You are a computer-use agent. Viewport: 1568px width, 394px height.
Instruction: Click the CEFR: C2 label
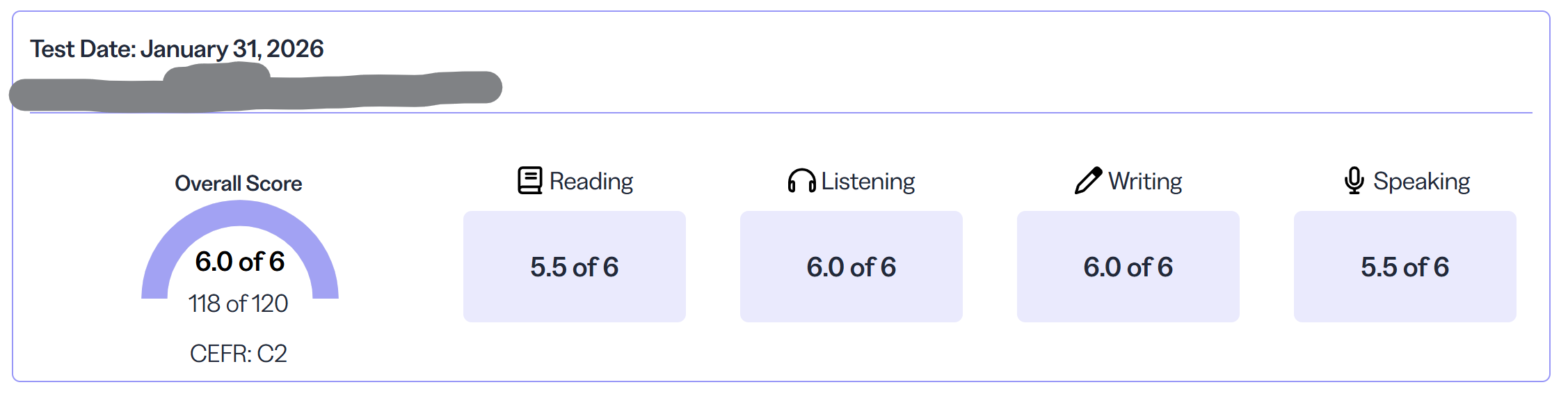[x=239, y=354]
